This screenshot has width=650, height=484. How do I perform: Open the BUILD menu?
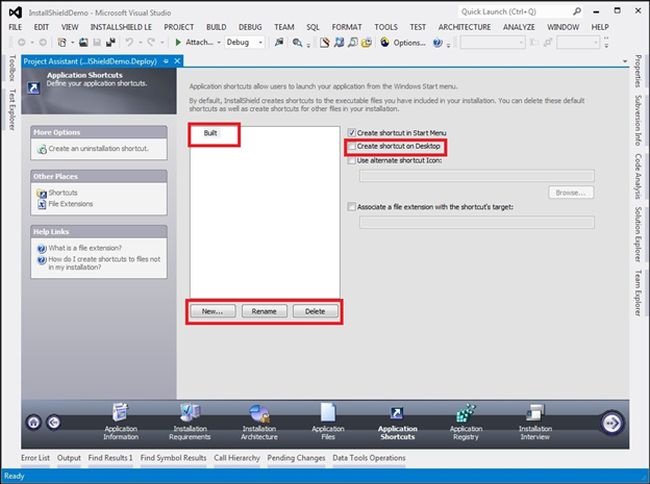pyautogui.click(x=216, y=27)
